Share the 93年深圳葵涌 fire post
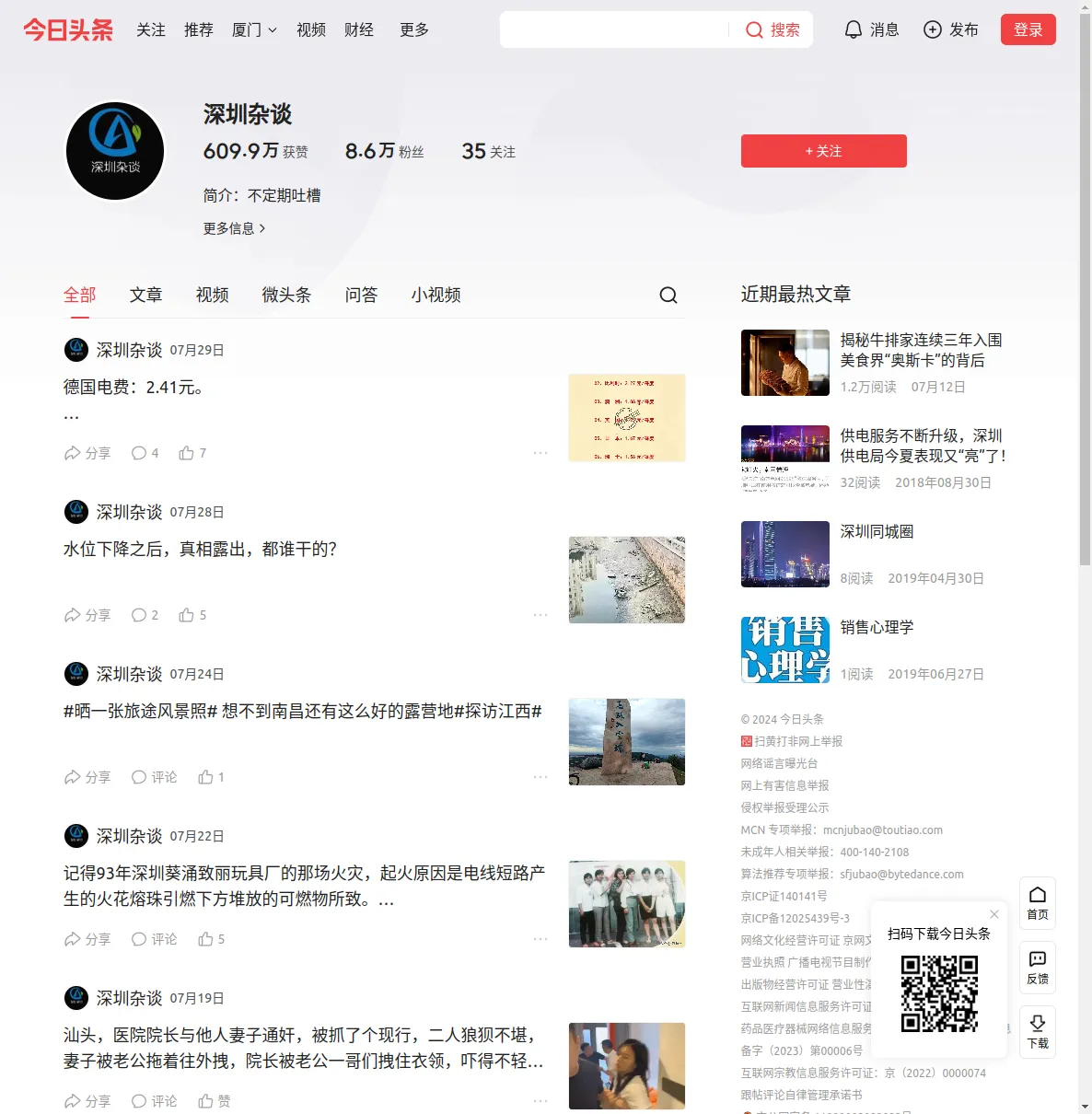 point(87,939)
